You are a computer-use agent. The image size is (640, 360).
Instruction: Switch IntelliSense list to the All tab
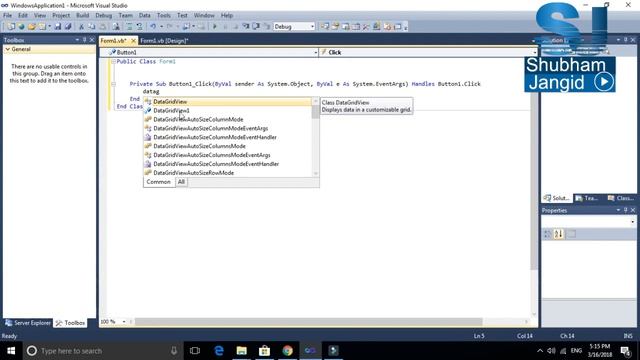[x=181, y=182]
